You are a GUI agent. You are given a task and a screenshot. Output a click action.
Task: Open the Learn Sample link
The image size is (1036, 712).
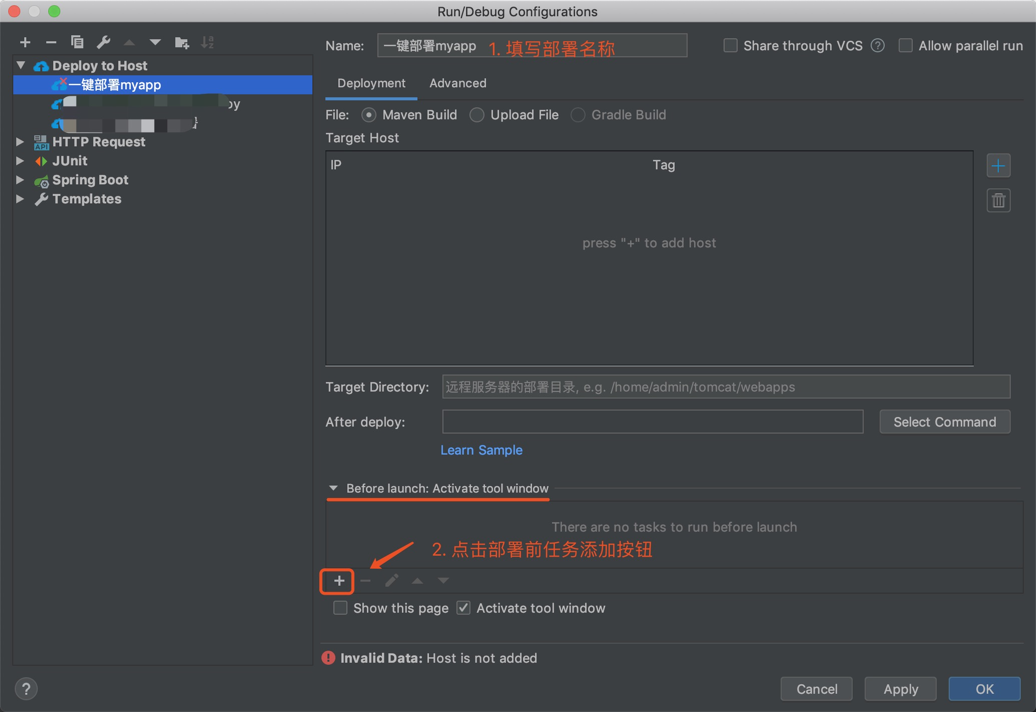click(x=481, y=450)
